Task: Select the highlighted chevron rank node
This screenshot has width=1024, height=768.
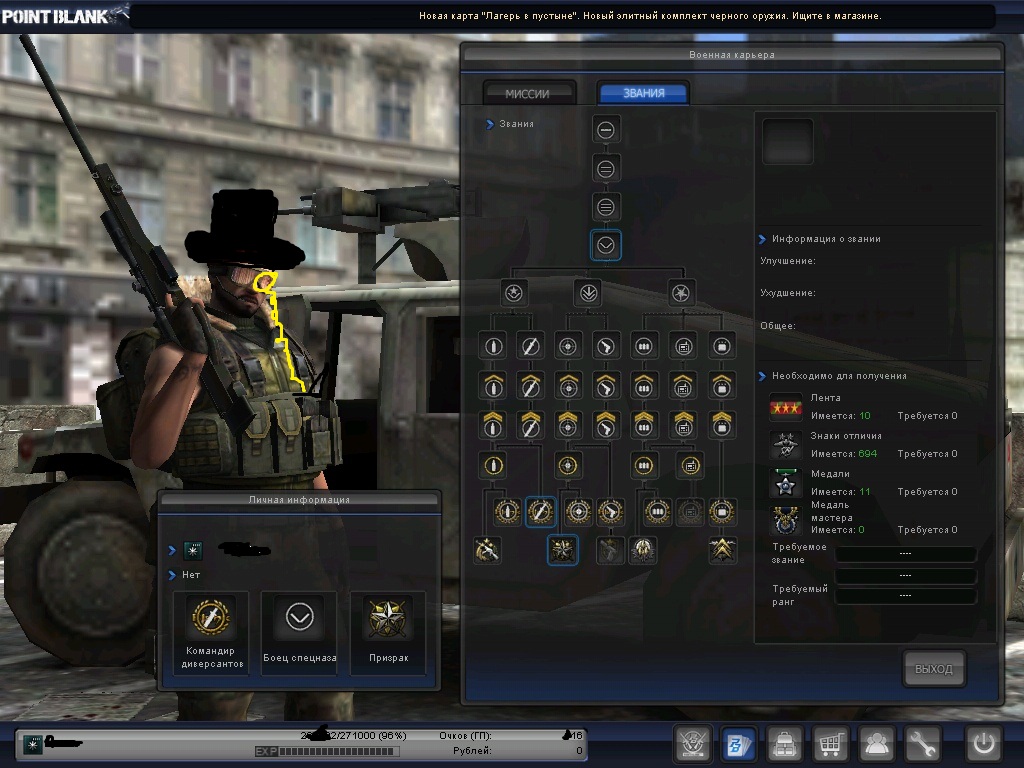Action: [606, 245]
